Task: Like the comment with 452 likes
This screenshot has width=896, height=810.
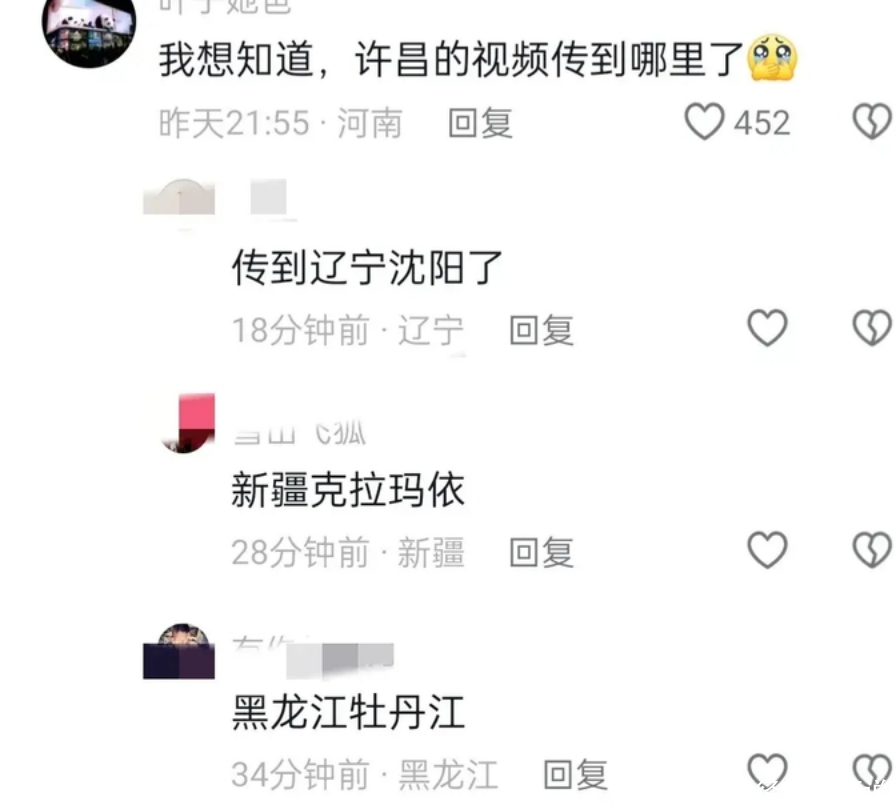Action: (704, 121)
